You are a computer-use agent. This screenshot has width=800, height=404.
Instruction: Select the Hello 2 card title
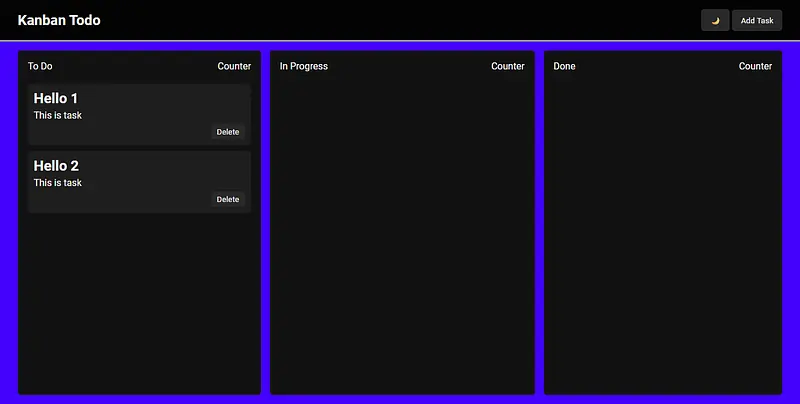coord(56,166)
